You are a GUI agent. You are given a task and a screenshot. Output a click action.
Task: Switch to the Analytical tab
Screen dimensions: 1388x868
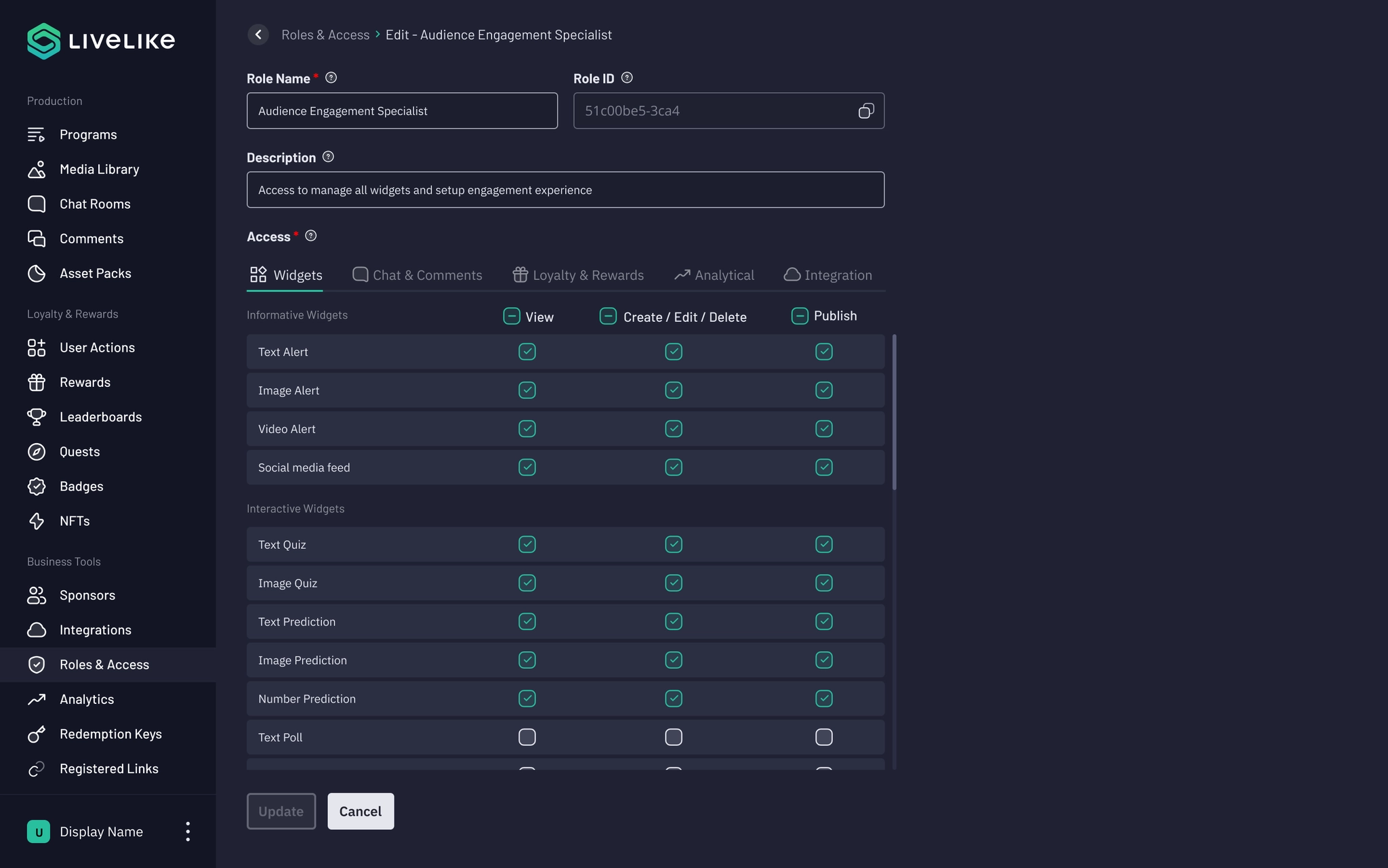pyautogui.click(x=714, y=275)
